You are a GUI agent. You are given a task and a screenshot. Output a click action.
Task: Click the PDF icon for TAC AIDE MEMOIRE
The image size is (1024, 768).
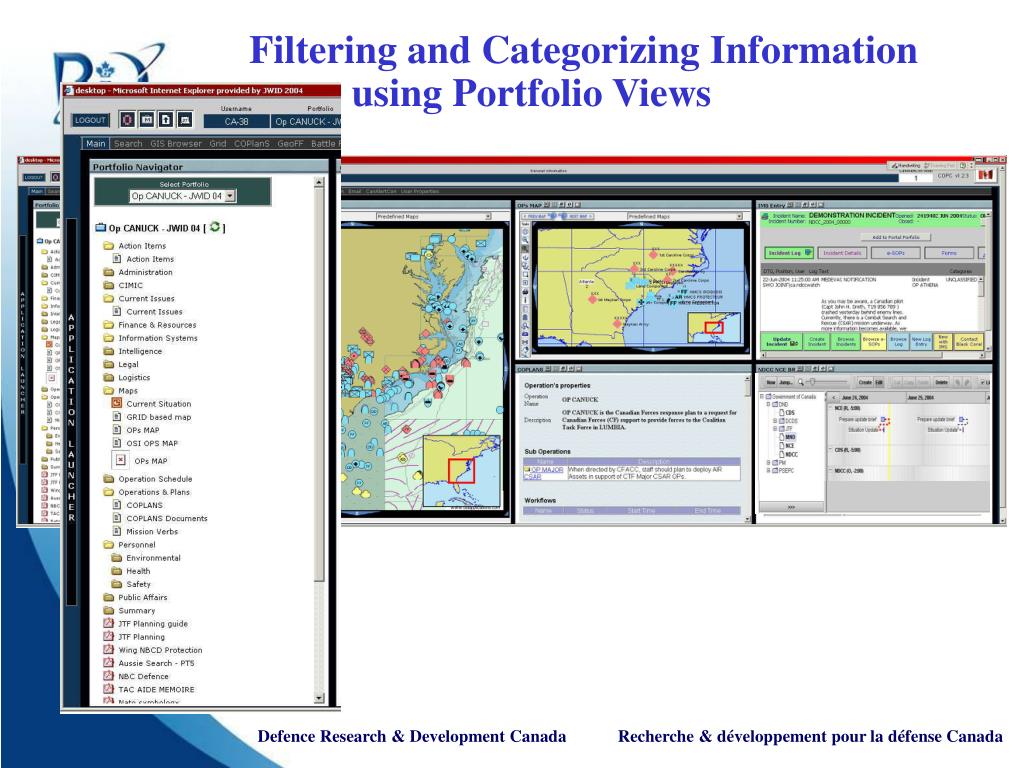pos(108,689)
